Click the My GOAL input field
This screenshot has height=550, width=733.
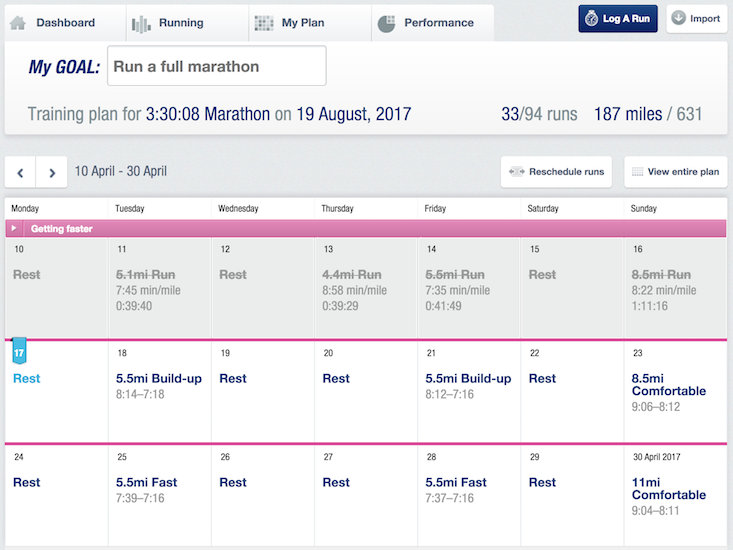click(216, 66)
